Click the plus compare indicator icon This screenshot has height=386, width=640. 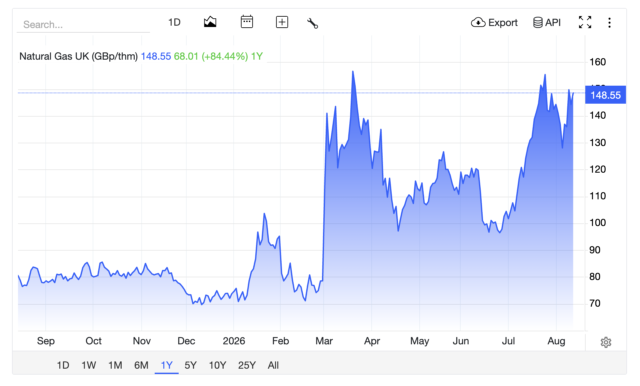(282, 22)
